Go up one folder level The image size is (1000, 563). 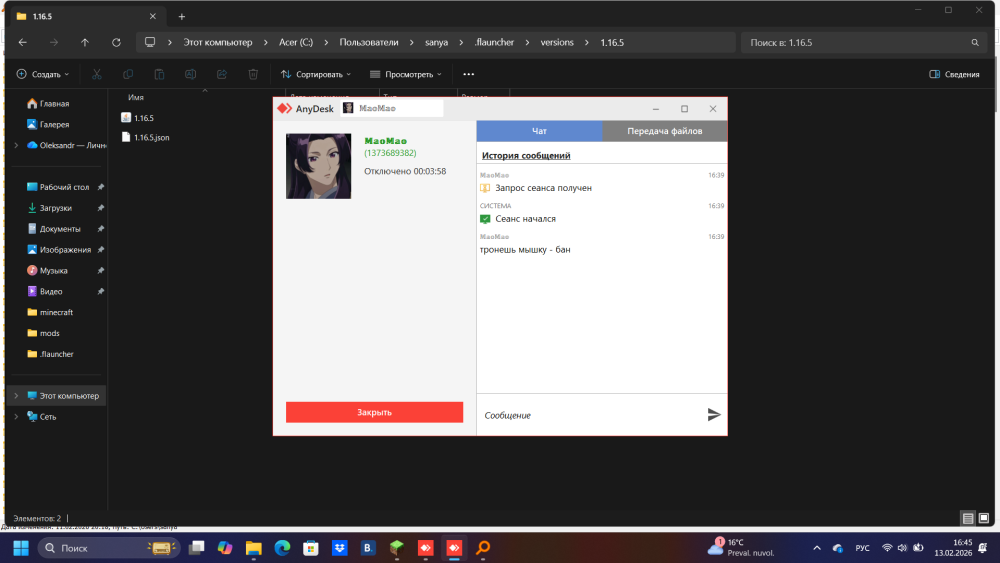tap(85, 42)
